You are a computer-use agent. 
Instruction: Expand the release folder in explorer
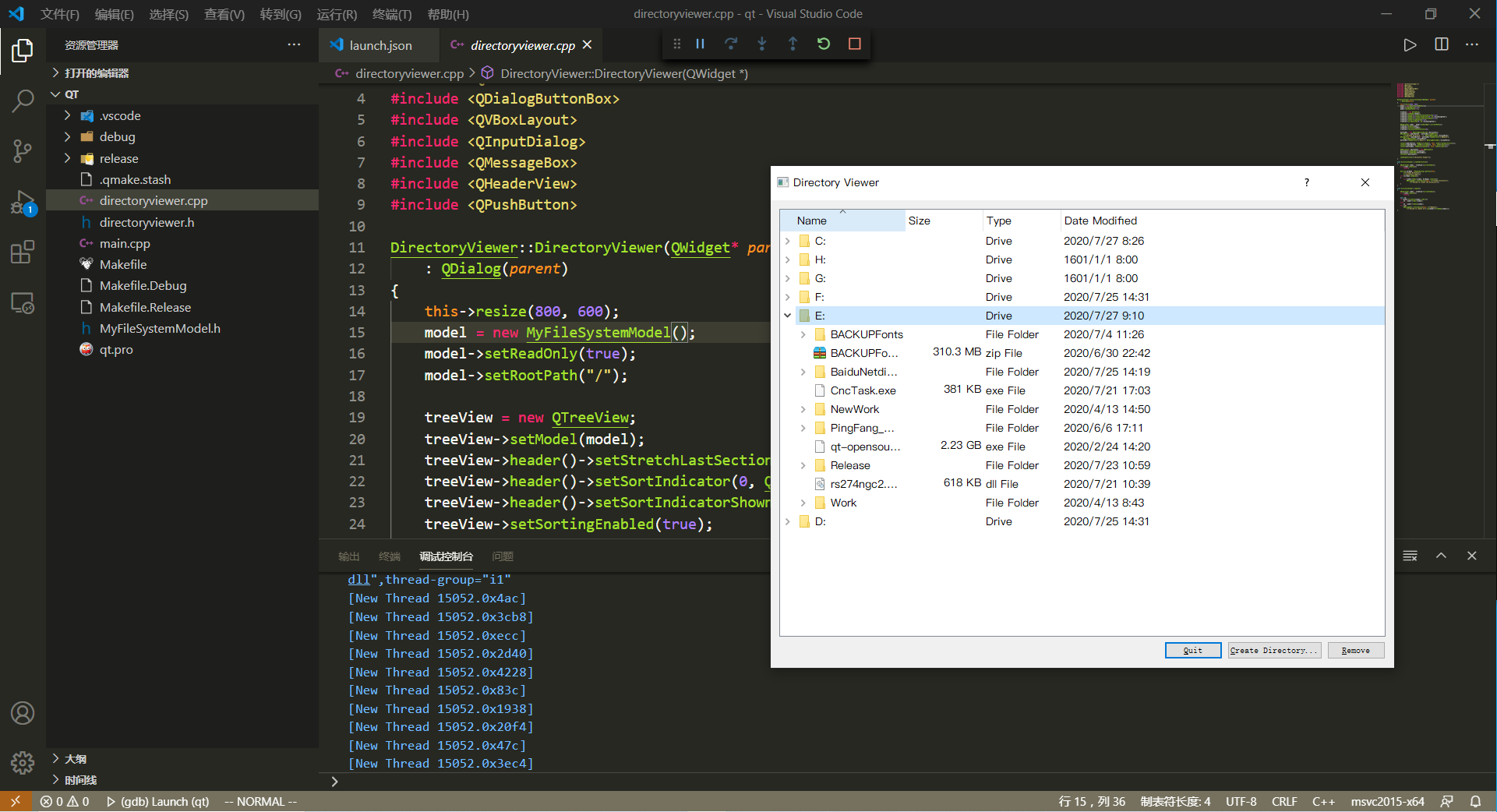pos(68,158)
